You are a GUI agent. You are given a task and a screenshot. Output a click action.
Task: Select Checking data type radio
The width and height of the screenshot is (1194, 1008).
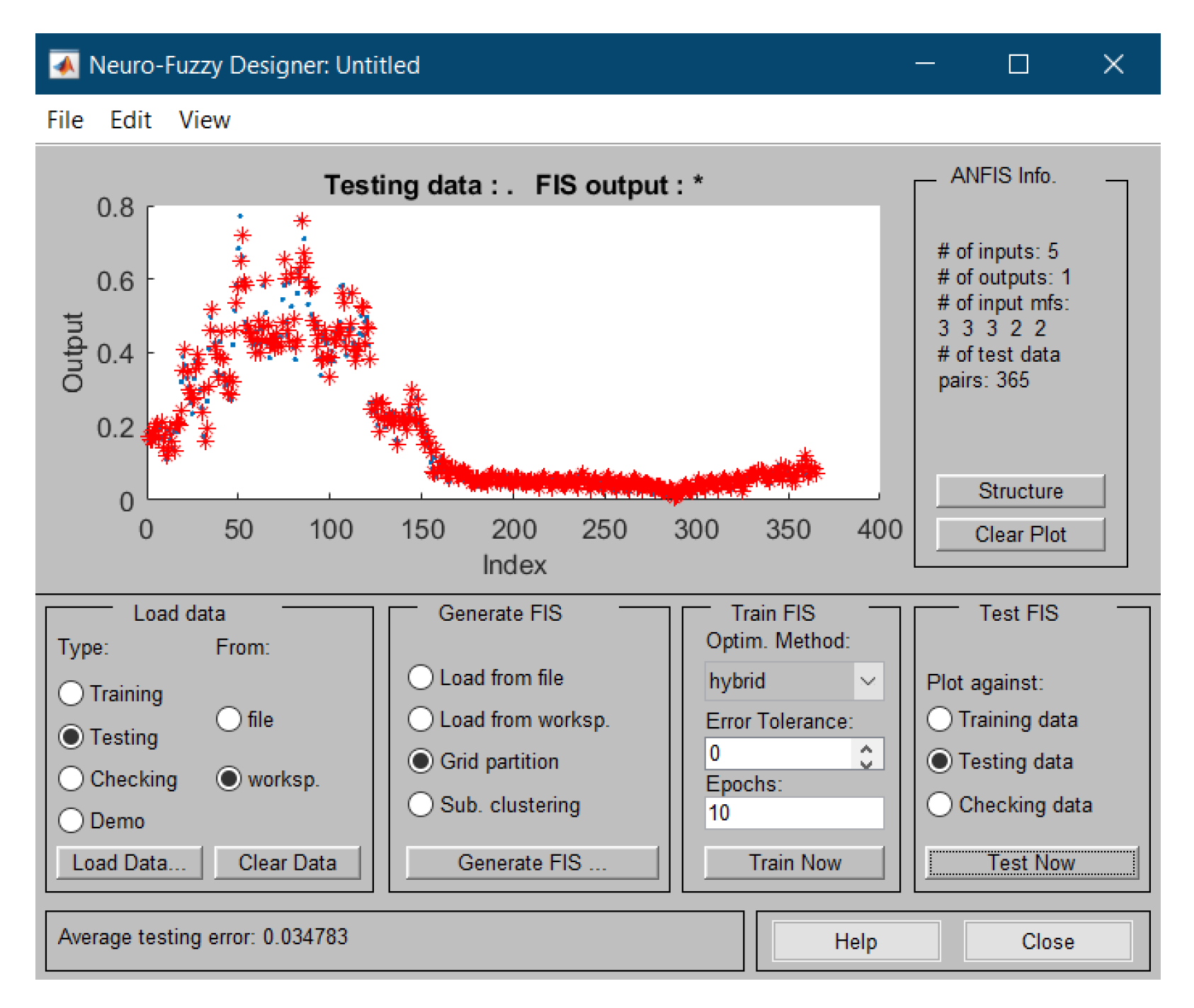71,778
